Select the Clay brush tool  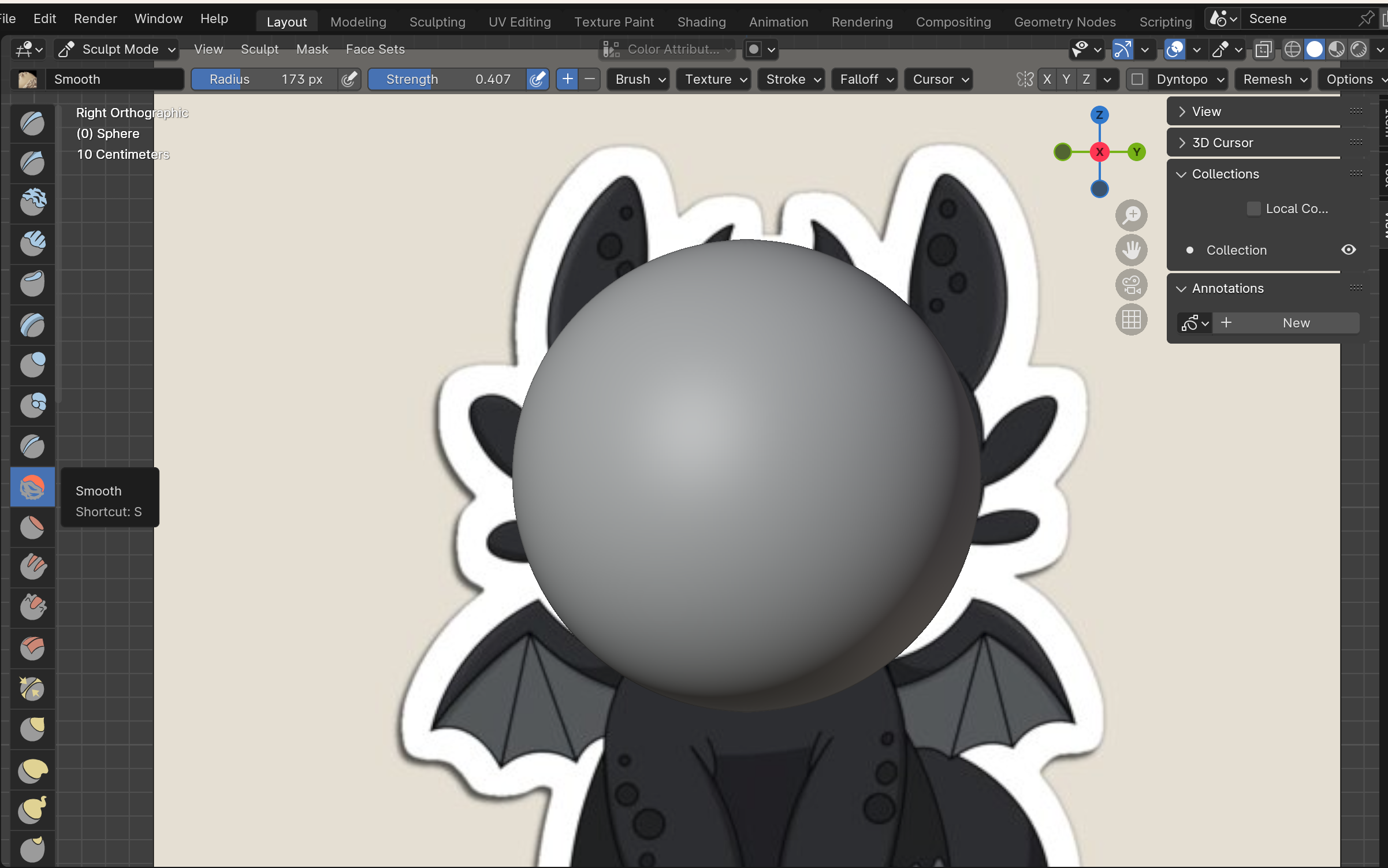pos(32,203)
